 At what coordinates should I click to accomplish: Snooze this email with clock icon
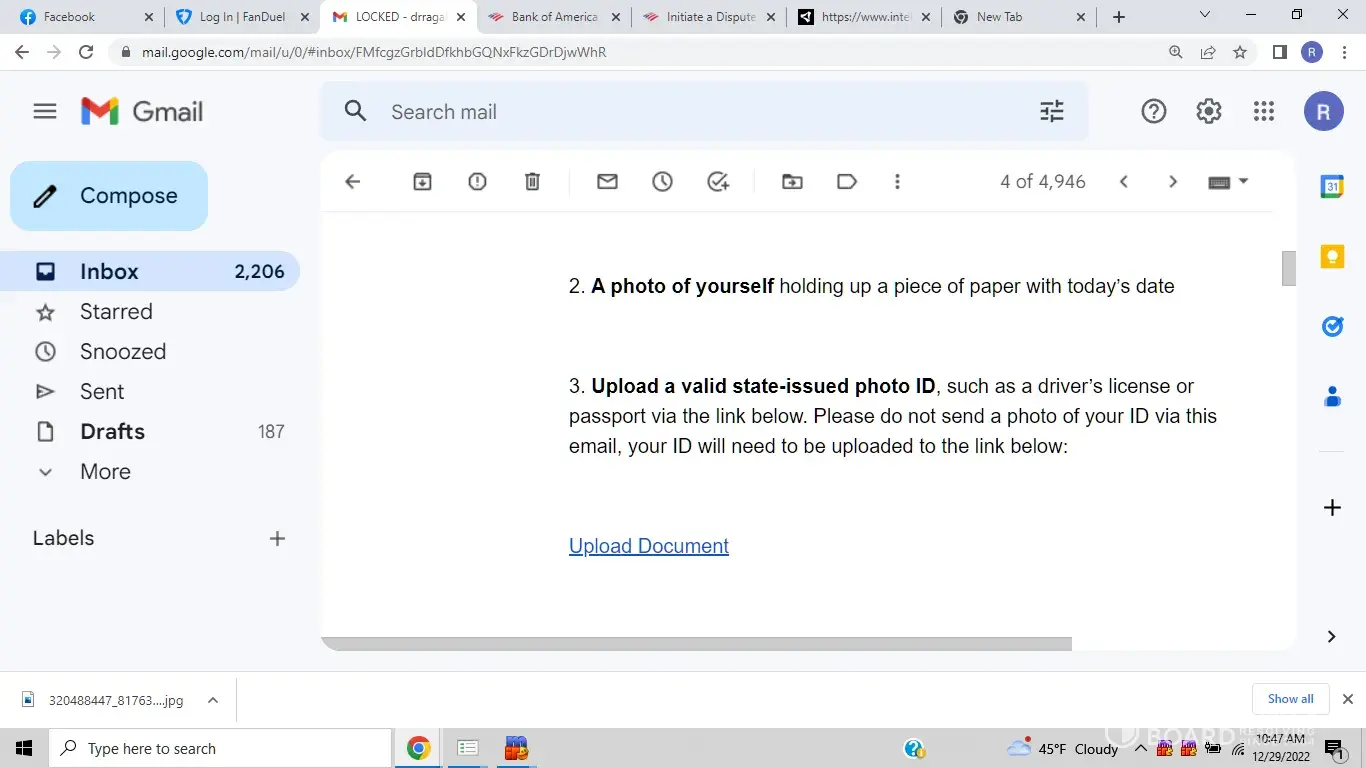pyautogui.click(x=662, y=181)
